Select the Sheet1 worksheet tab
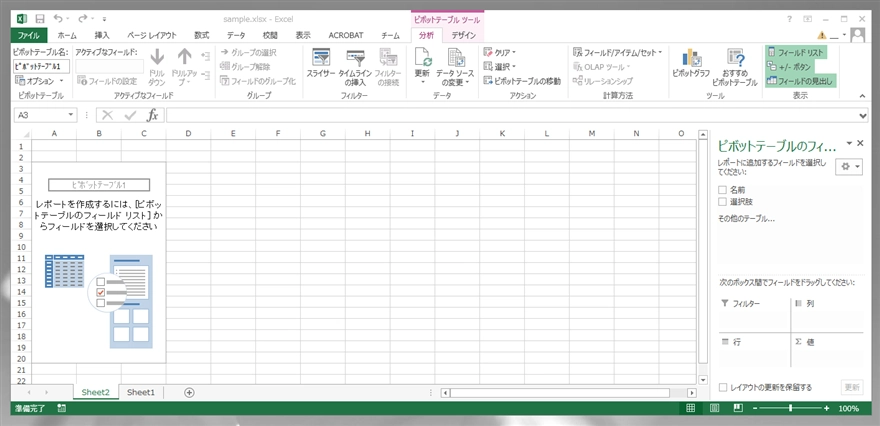The width and height of the screenshot is (880, 426). point(140,392)
